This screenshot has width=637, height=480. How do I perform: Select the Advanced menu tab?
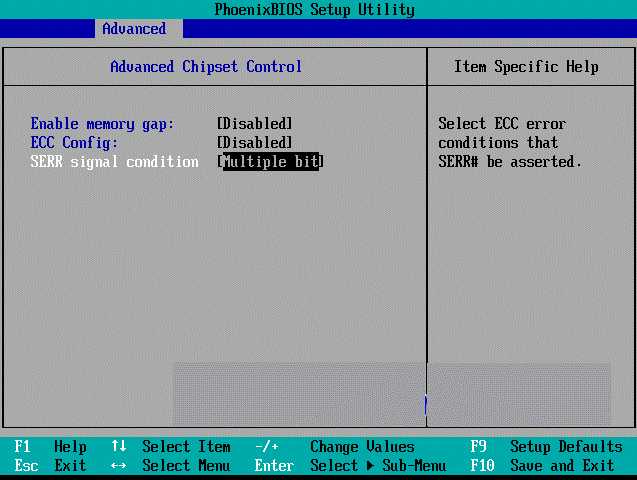134,29
